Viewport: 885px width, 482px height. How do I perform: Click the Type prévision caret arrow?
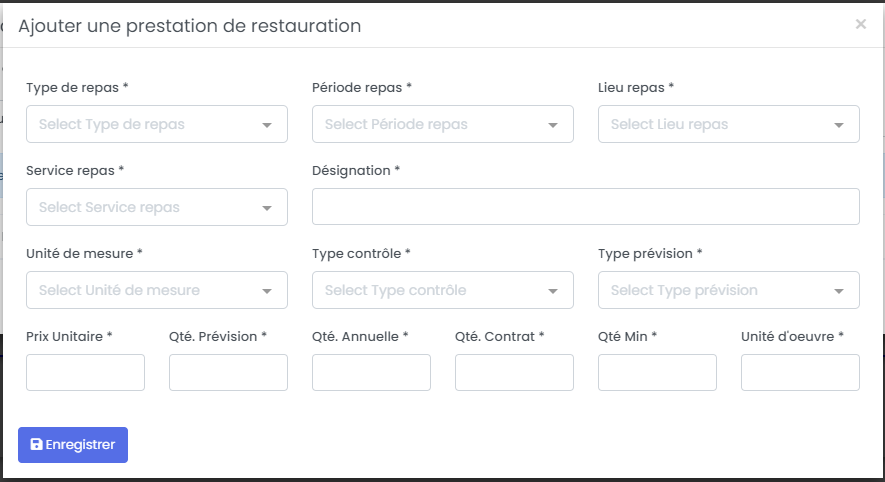click(839, 291)
